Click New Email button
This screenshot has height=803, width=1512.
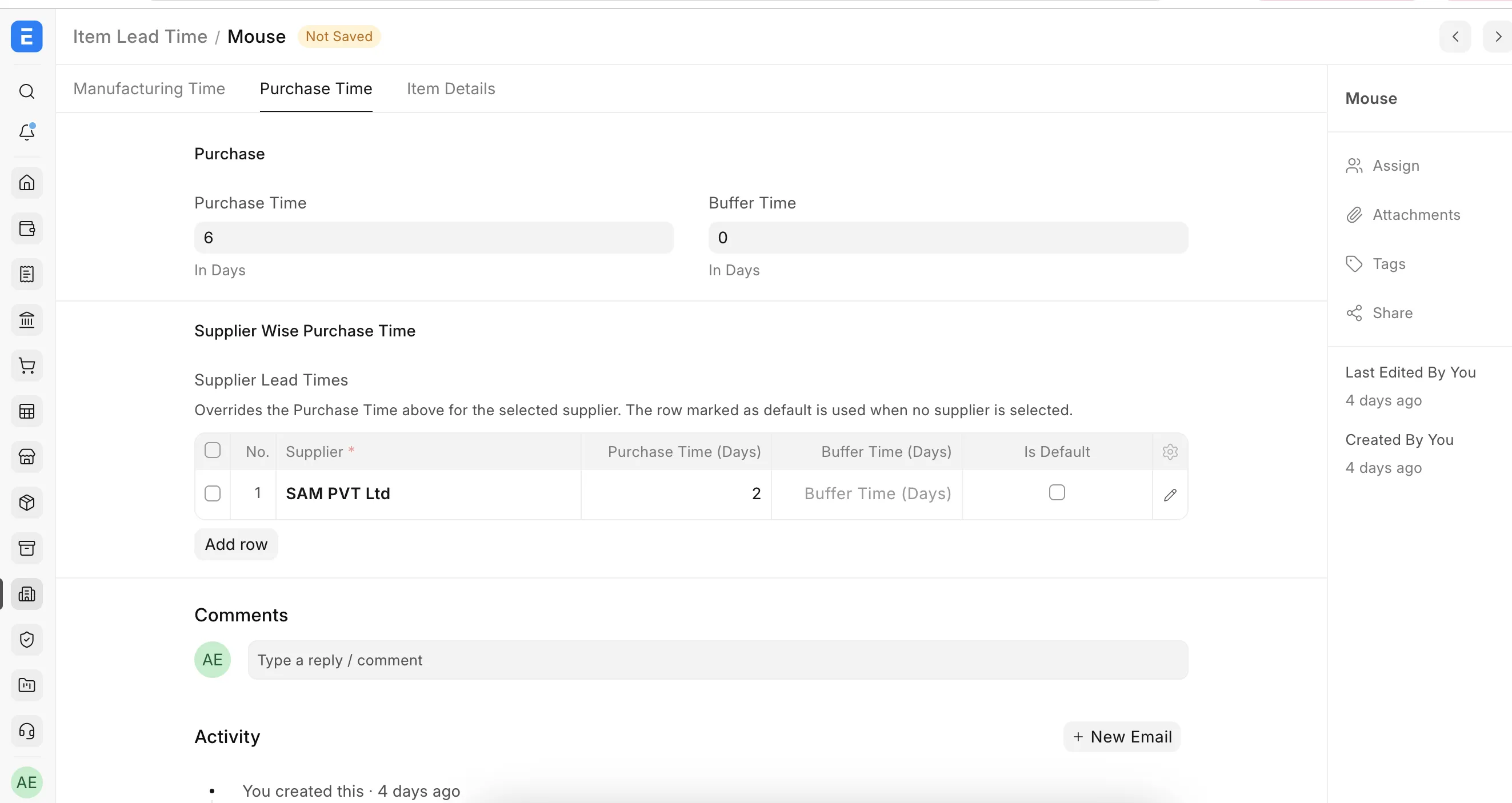tap(1122, 737)
